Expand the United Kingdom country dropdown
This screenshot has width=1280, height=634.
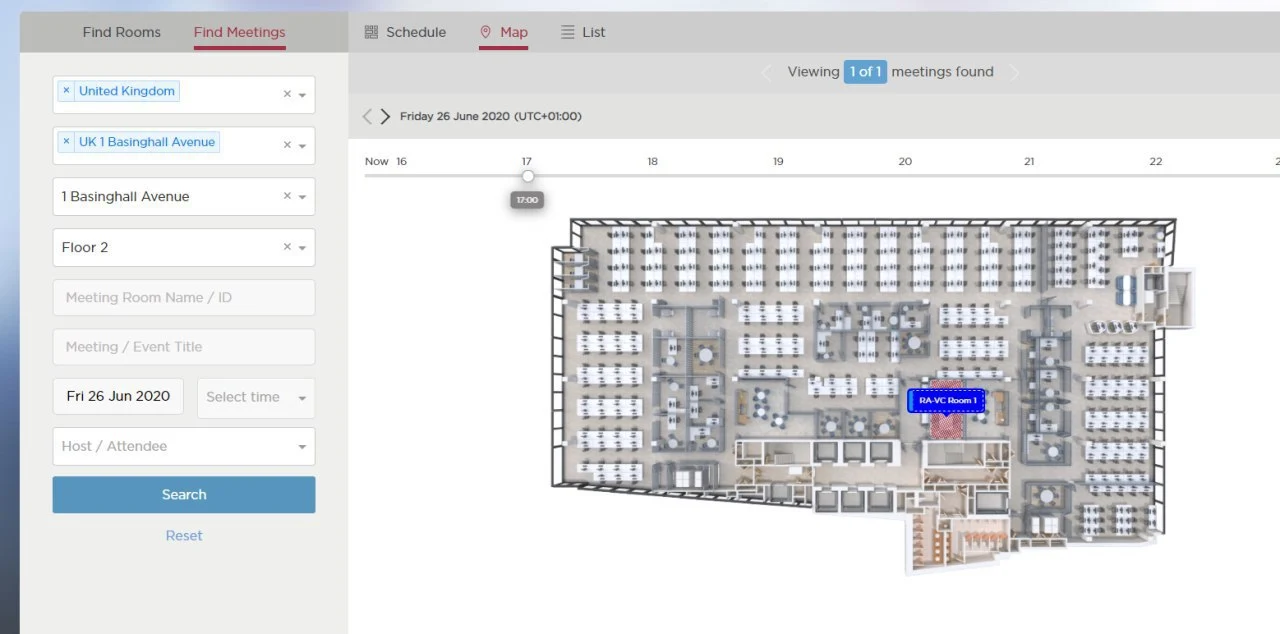click(302, 95)
